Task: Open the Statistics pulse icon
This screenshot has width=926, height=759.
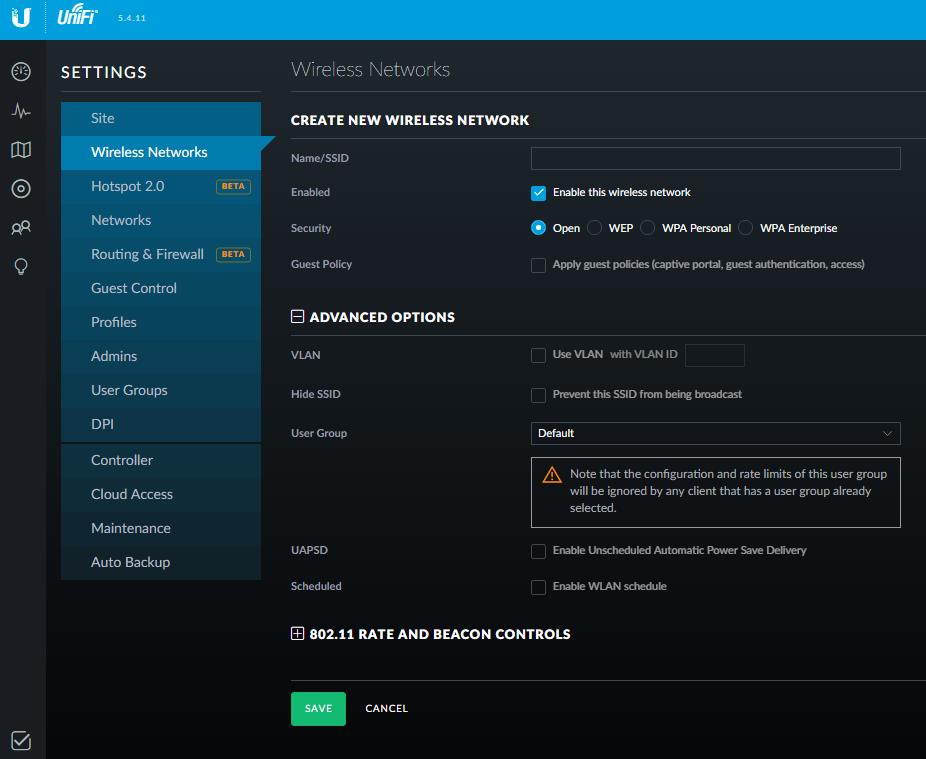Action: pos(21,111)
